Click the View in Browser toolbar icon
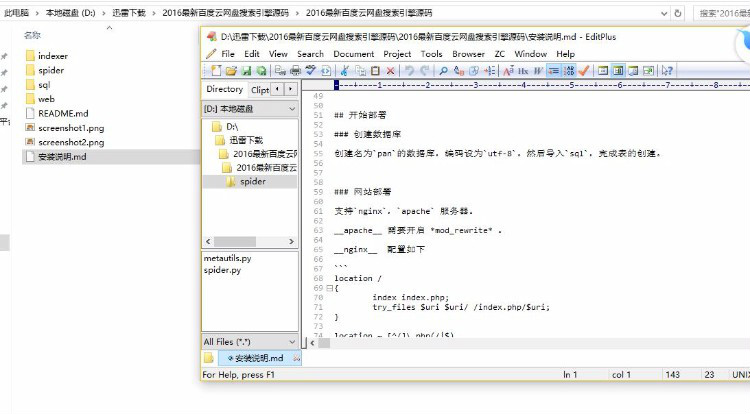This screenshot has width=750, height=414. click(326, 71)
